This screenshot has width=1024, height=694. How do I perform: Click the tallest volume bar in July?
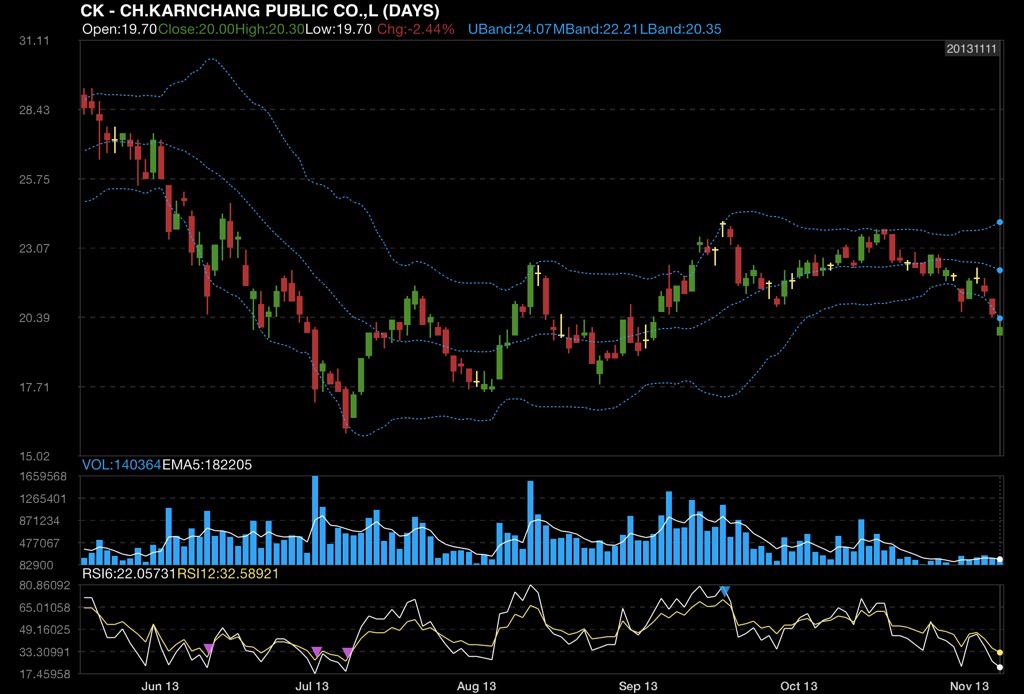[x=315, y=520]
